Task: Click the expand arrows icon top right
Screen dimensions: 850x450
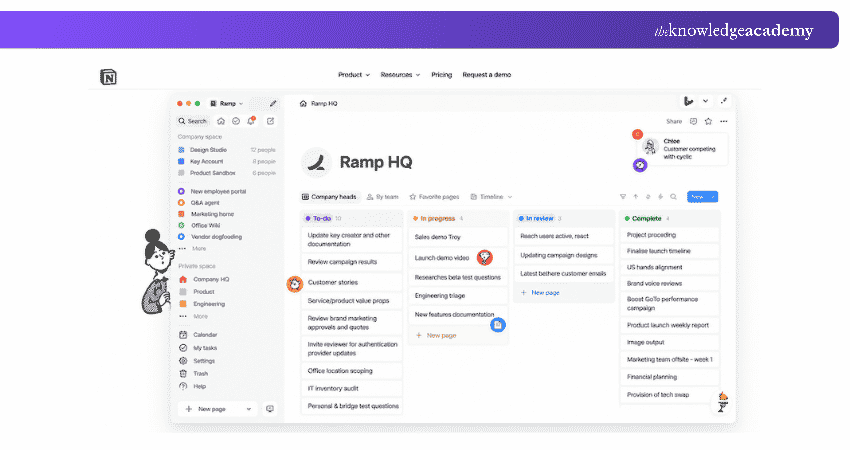Action: [724, 101]
